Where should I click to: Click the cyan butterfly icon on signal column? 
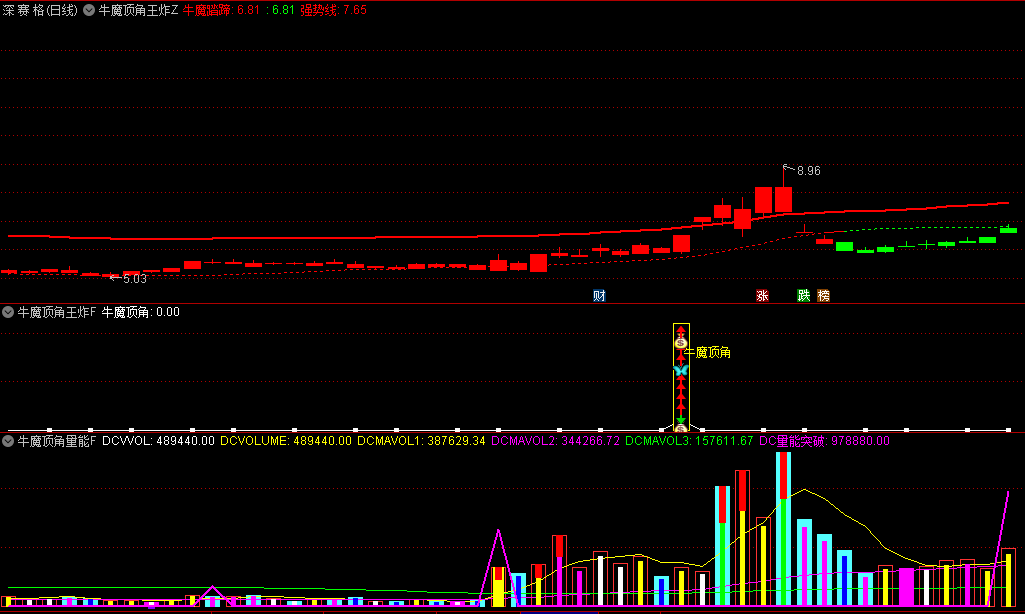coord(681,370)
